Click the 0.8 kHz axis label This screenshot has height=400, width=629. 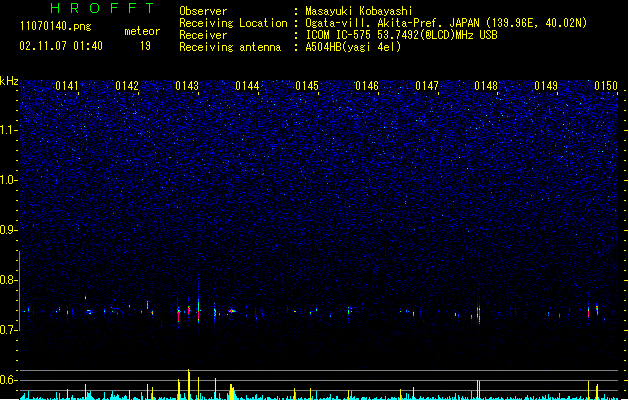[x=9, y=280]
